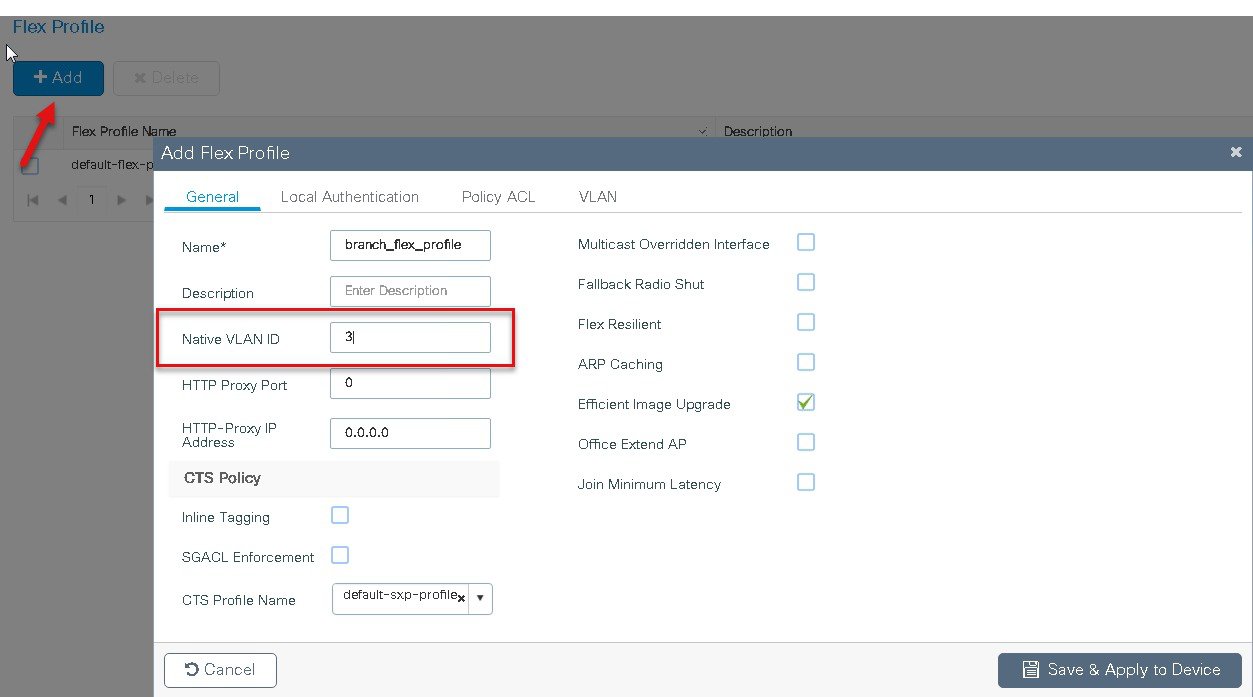This screenshot has width=1253, height=697.
Task: Click the greyed Delete button
Action: pyautogui.click(x=166, y=78)
